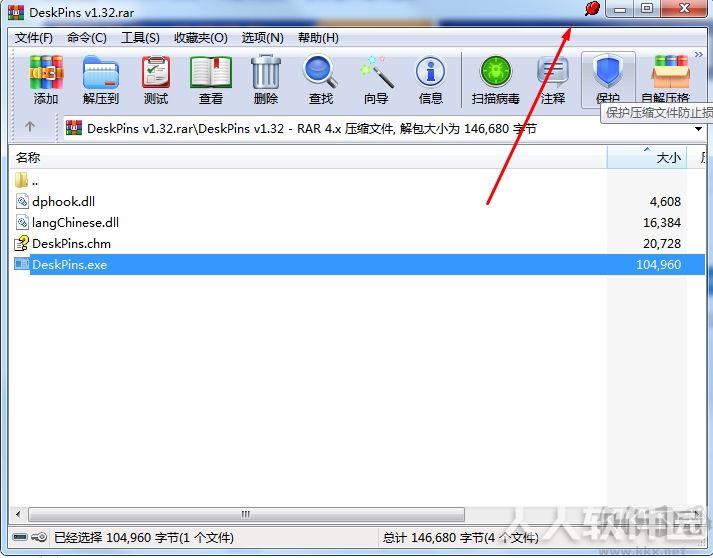Open the Tools (工具) menu
The height and width of the screenshot is (558, 713).
[x=140, y=38]
